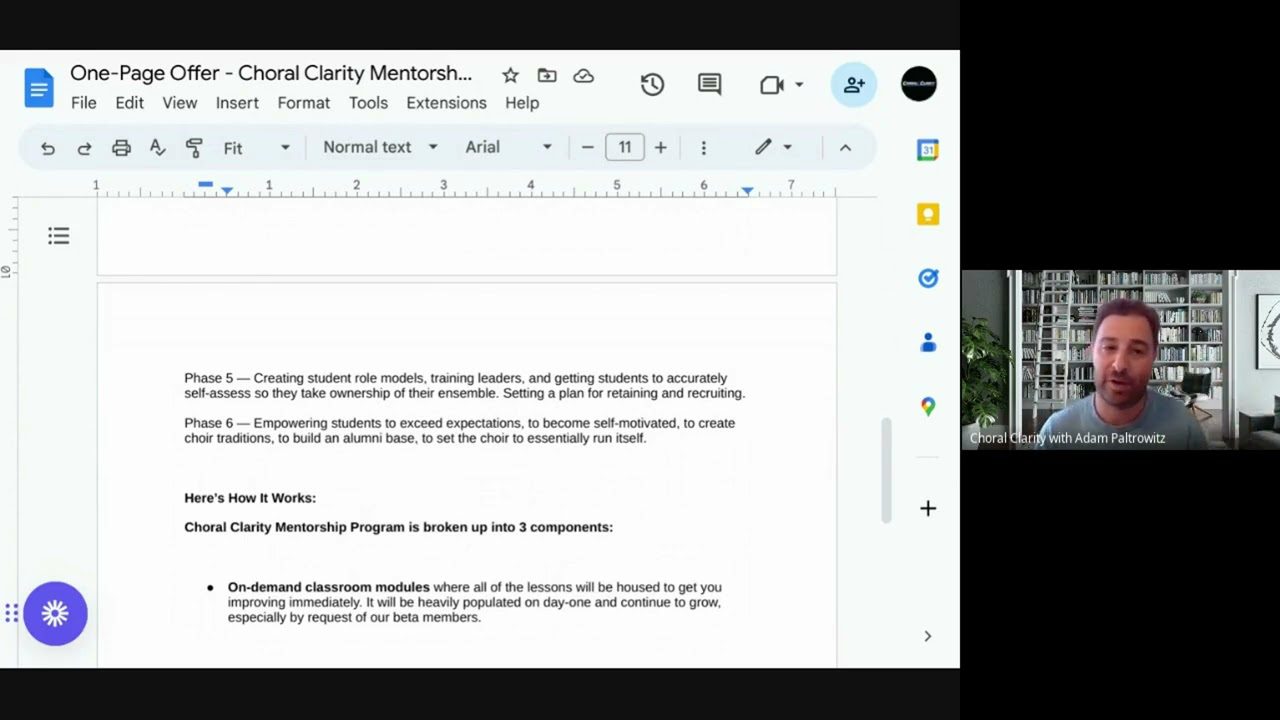Open the Arial font dropdown
1280x720 pixels.
click(x=508, y=147)
